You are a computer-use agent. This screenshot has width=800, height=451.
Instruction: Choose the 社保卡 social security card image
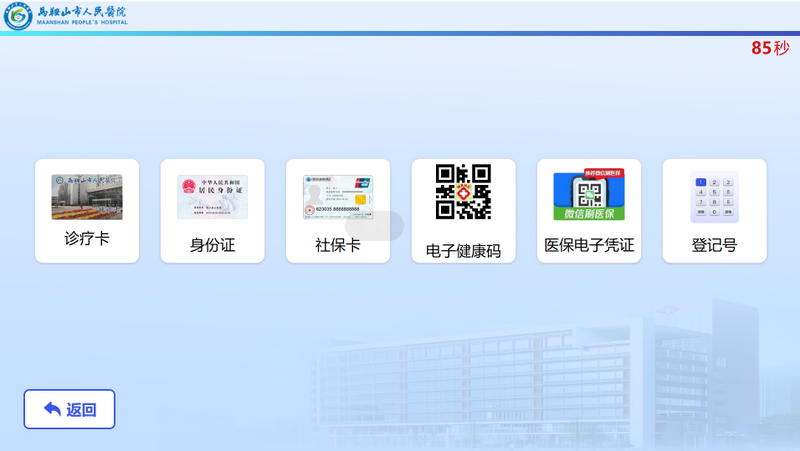tap(338, 197)
